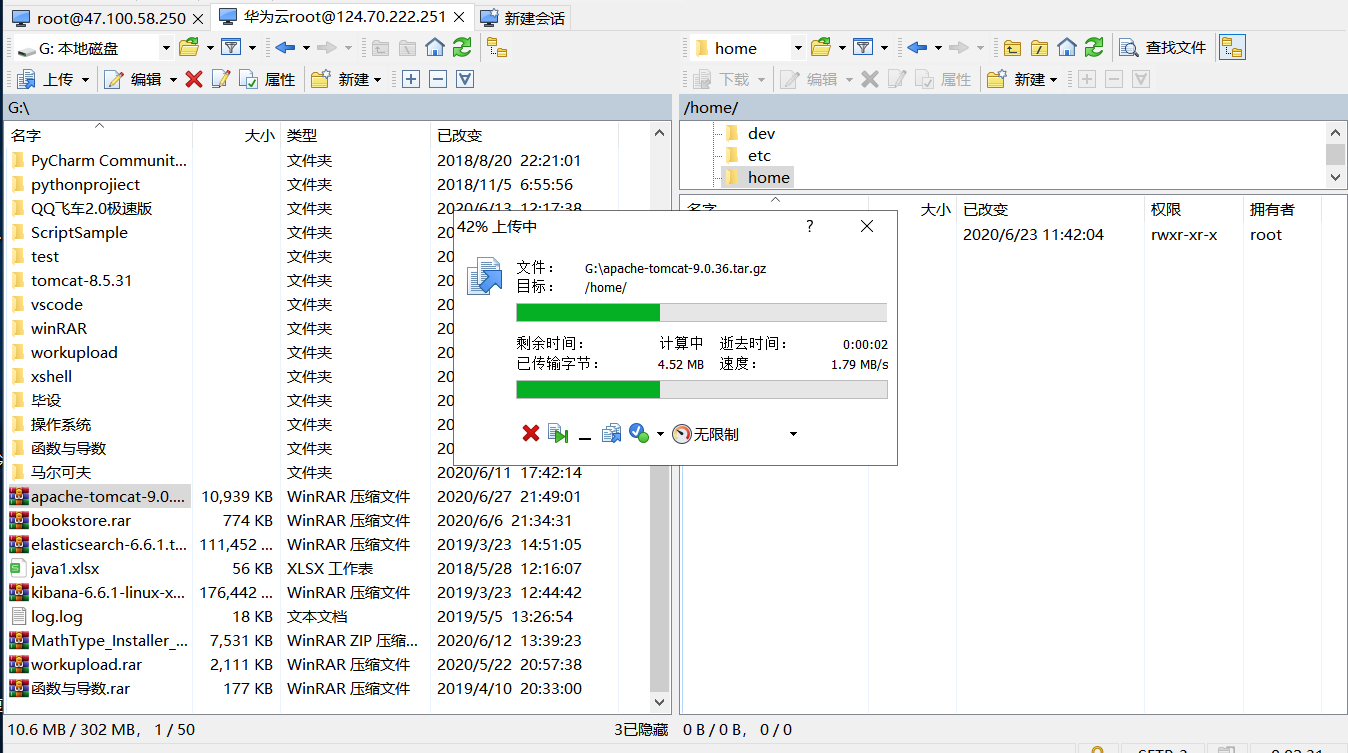Go back in remote panel history

(x=917, y=47)
